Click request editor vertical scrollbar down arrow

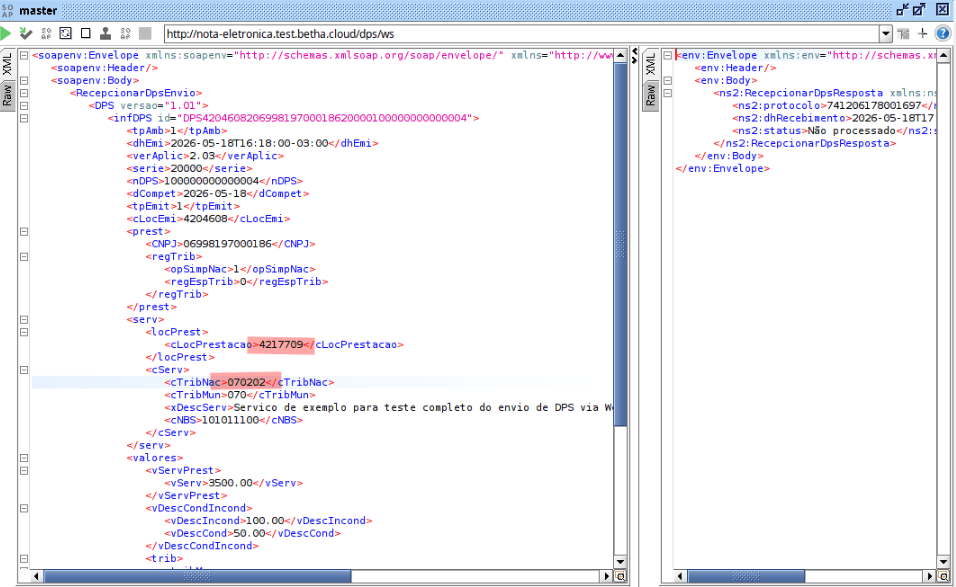pyautogui.click(x=620, y=562)
